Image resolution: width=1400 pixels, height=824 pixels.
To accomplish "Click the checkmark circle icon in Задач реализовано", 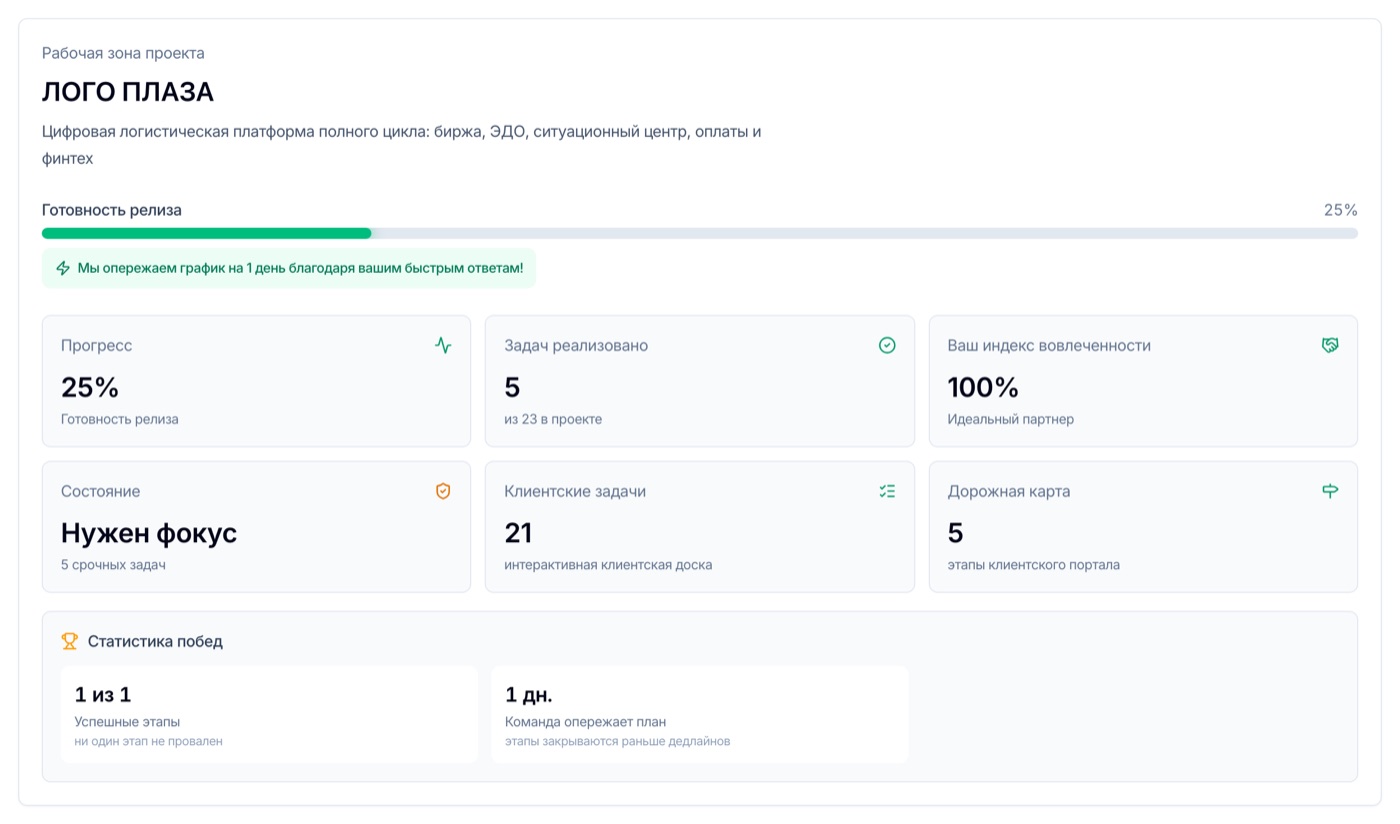I will tap(887, 345).
